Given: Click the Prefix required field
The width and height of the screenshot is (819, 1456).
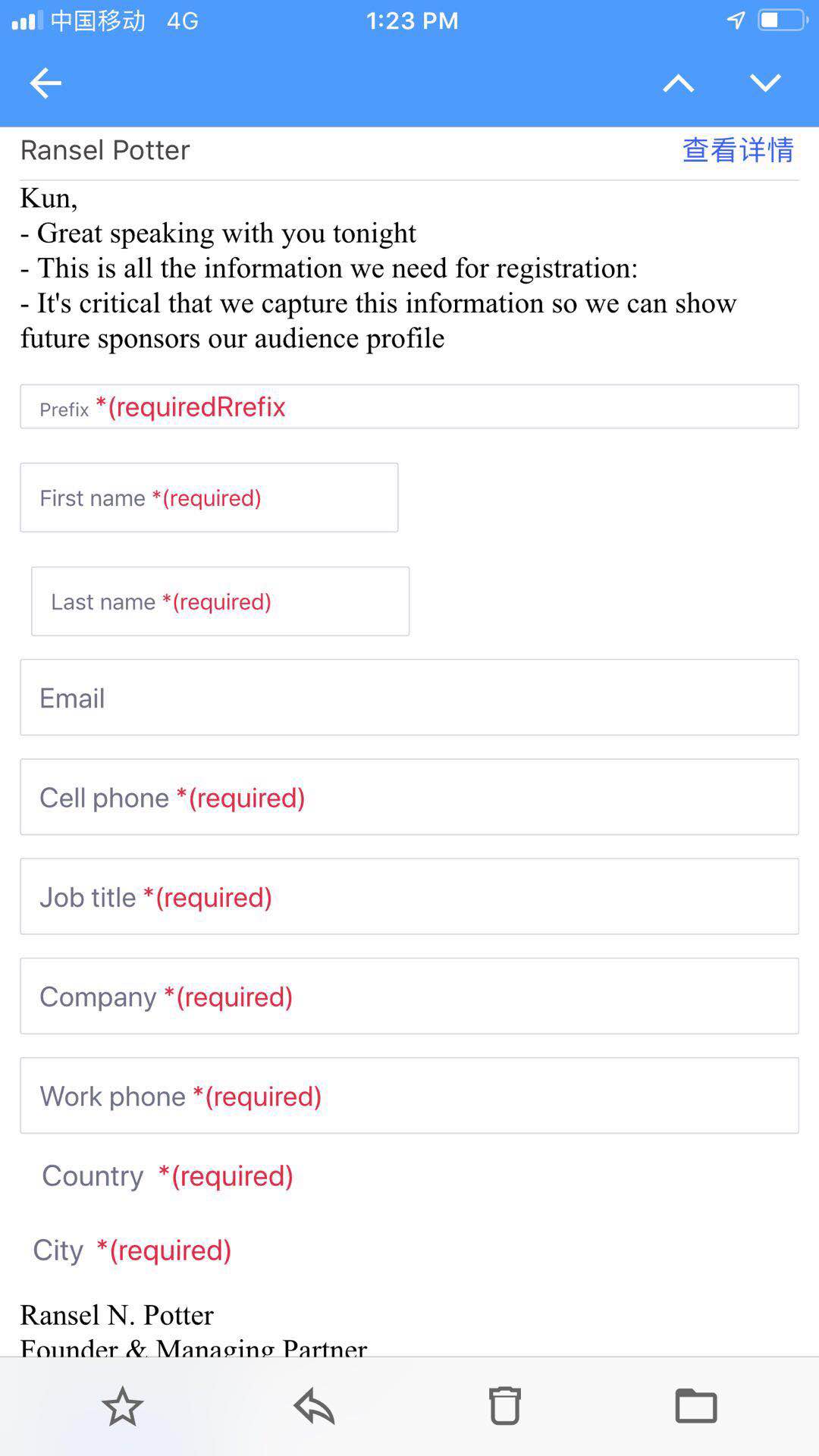Looking at the screenshot, I should tap(409, 406).
